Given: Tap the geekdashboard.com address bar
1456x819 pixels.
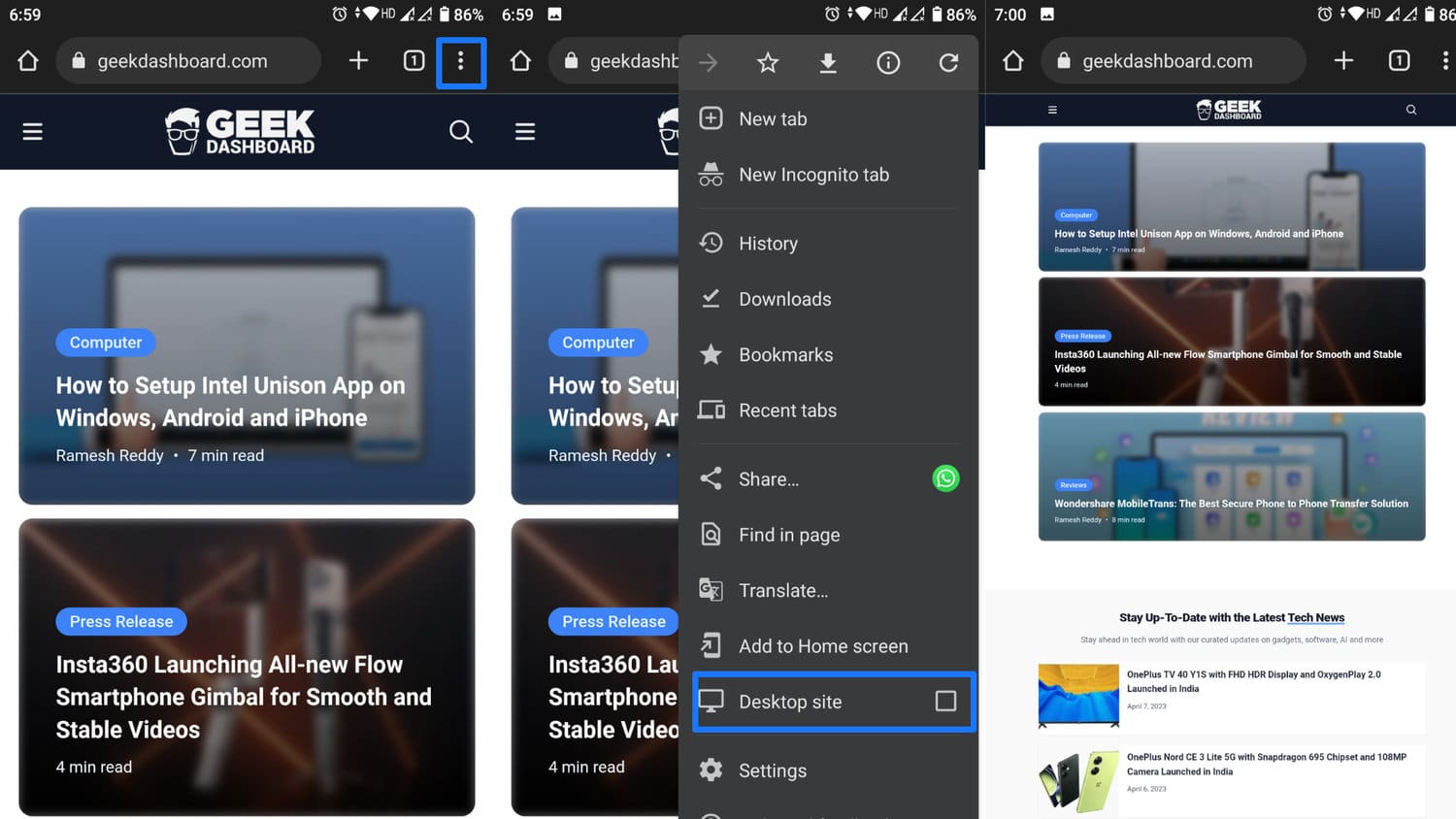Looking at the screenshot, I should coord(188,60).
